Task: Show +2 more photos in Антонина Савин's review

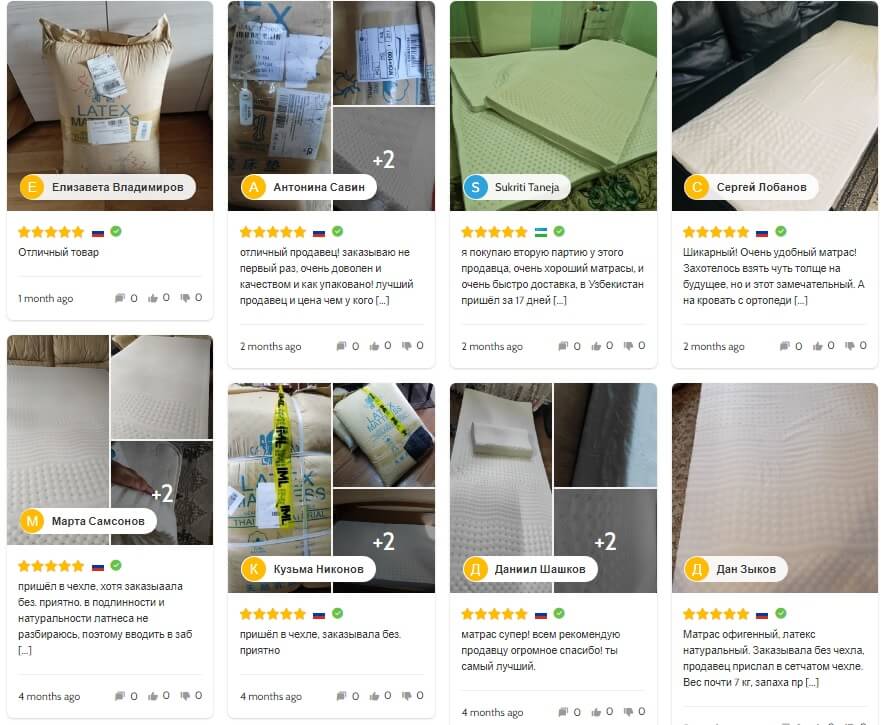Action: tap(384, 159)
